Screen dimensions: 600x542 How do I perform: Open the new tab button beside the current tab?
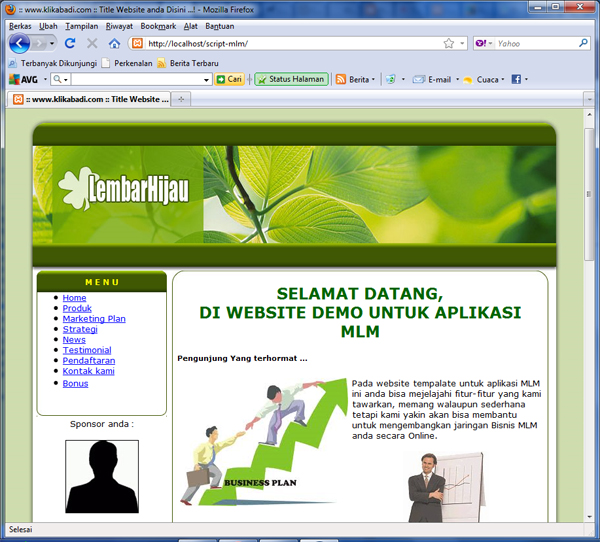[x=181, y=99]
